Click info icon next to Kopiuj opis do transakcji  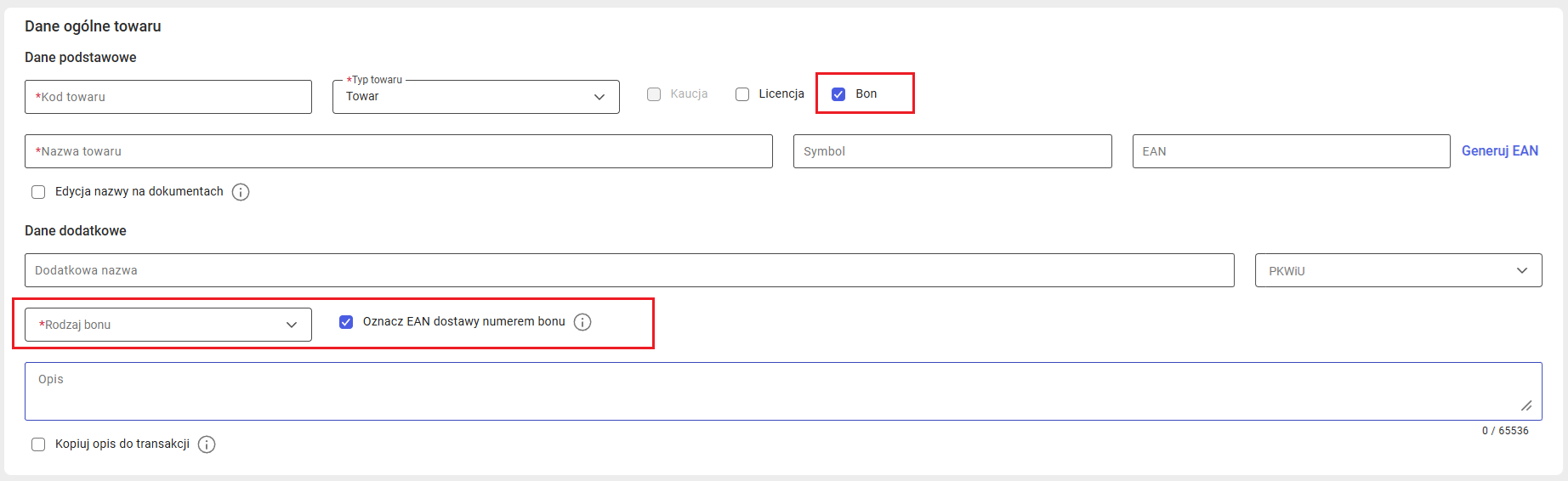click(207, 444)
